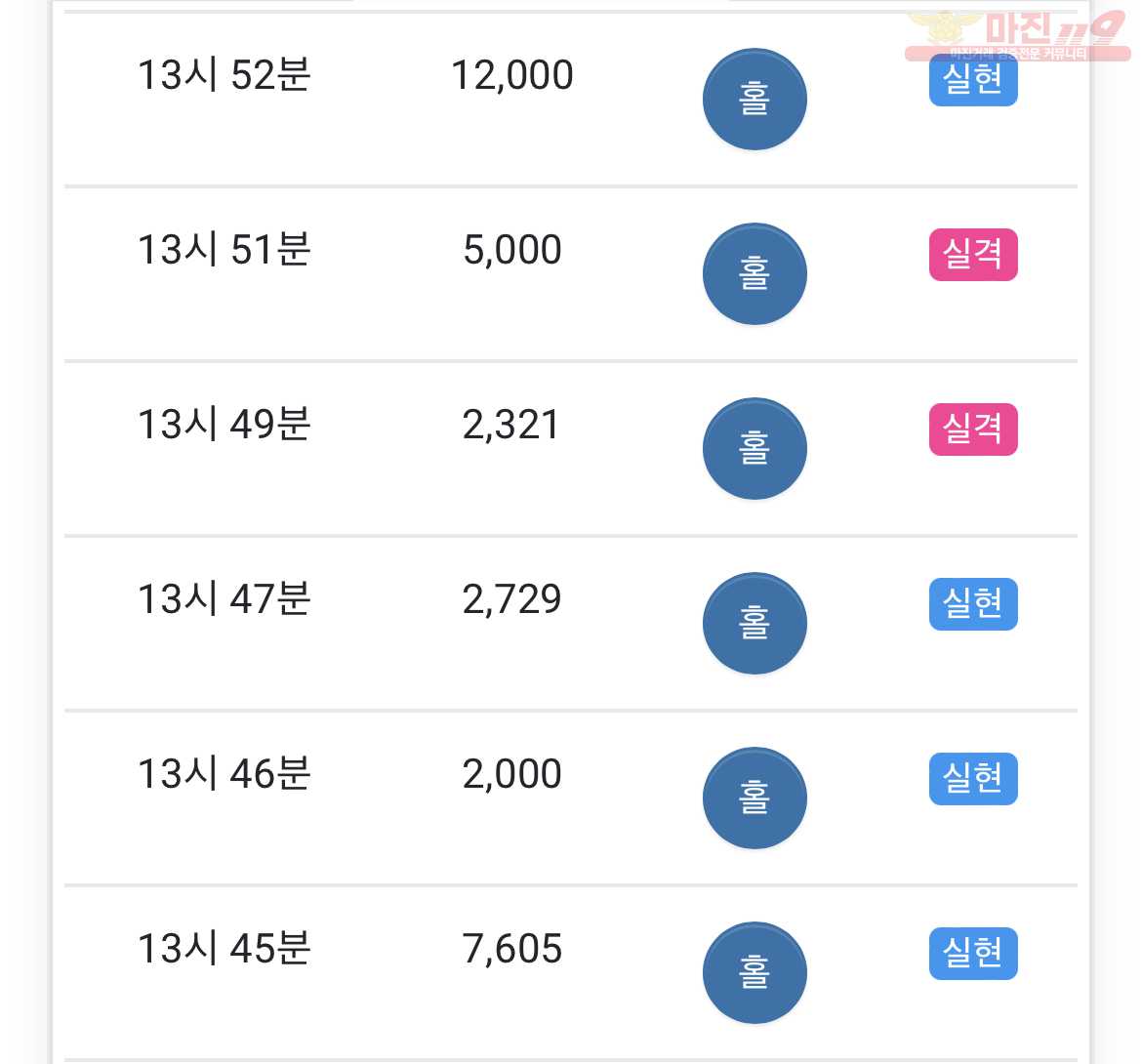Click the pink 실격 badge for 2,321
Image resolution: width=1142 pixels, height=1064 pixels.
pos(973,429)
